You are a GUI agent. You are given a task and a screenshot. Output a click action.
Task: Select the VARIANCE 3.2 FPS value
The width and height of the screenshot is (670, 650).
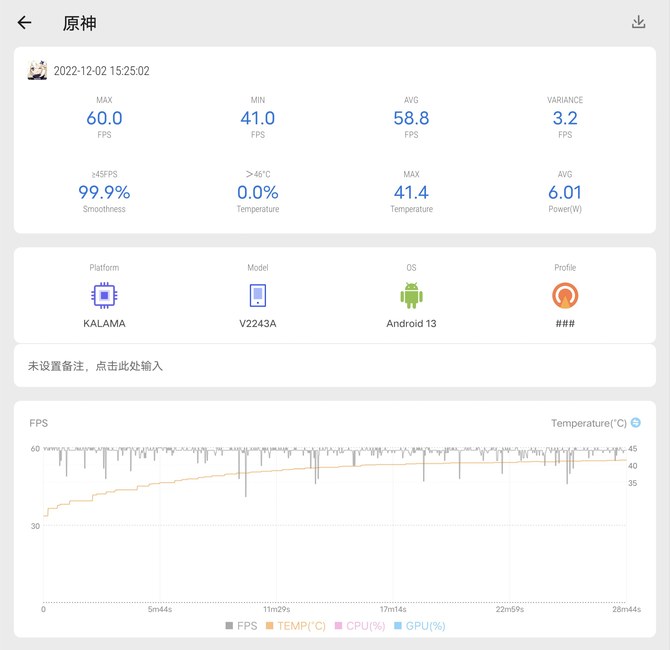coord(565,118)
